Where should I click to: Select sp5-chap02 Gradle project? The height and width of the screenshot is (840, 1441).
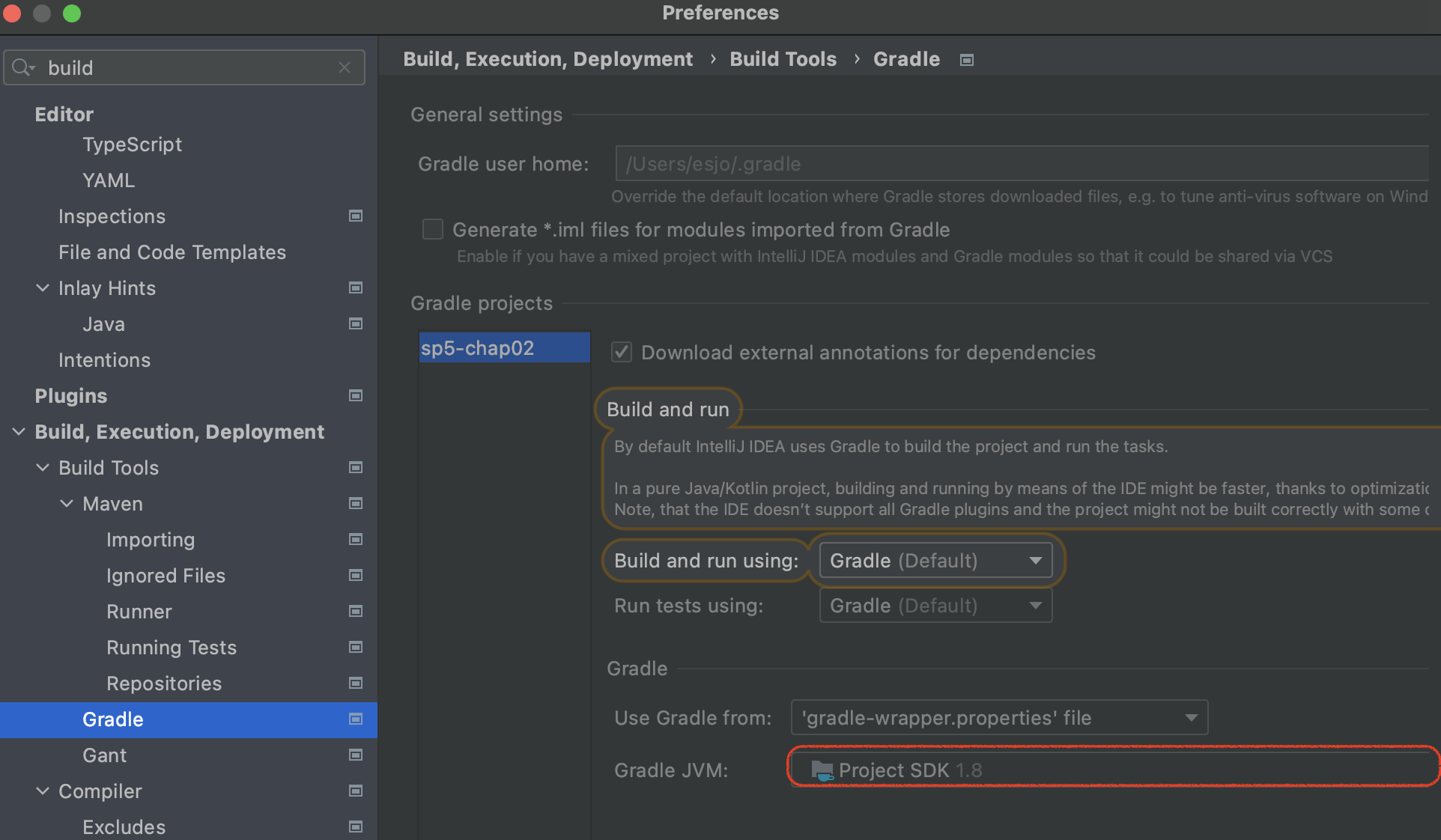pos(504,347)
